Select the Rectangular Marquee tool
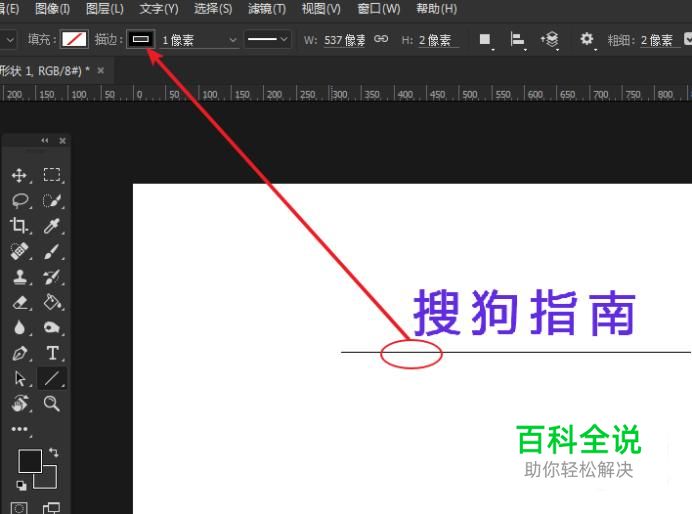692x514 pixels. coord(52,175)
